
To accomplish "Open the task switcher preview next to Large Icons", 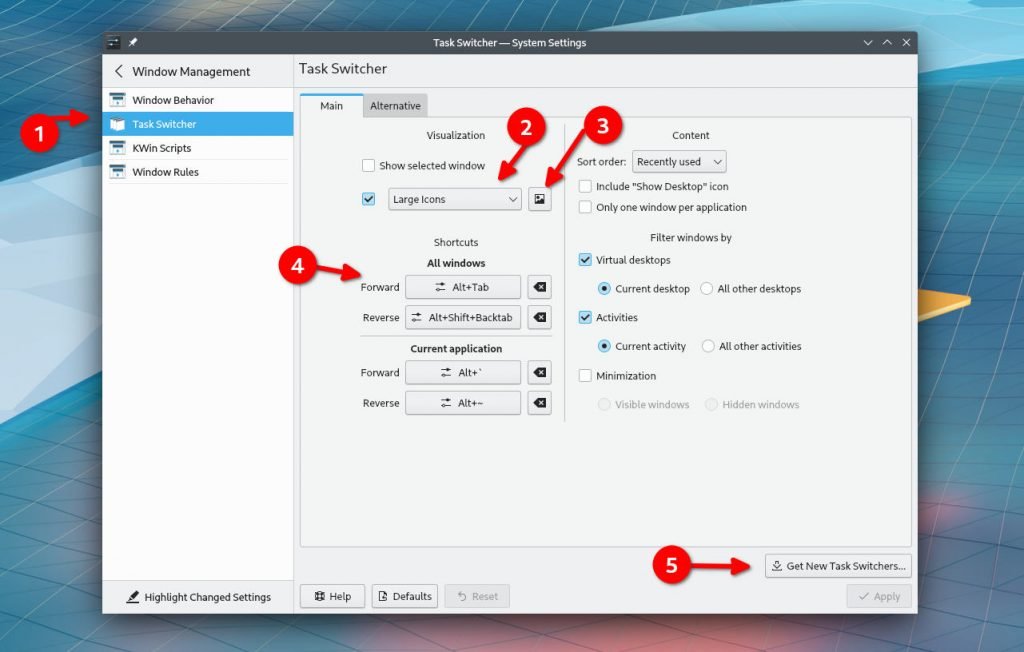I will coord(539,198).
